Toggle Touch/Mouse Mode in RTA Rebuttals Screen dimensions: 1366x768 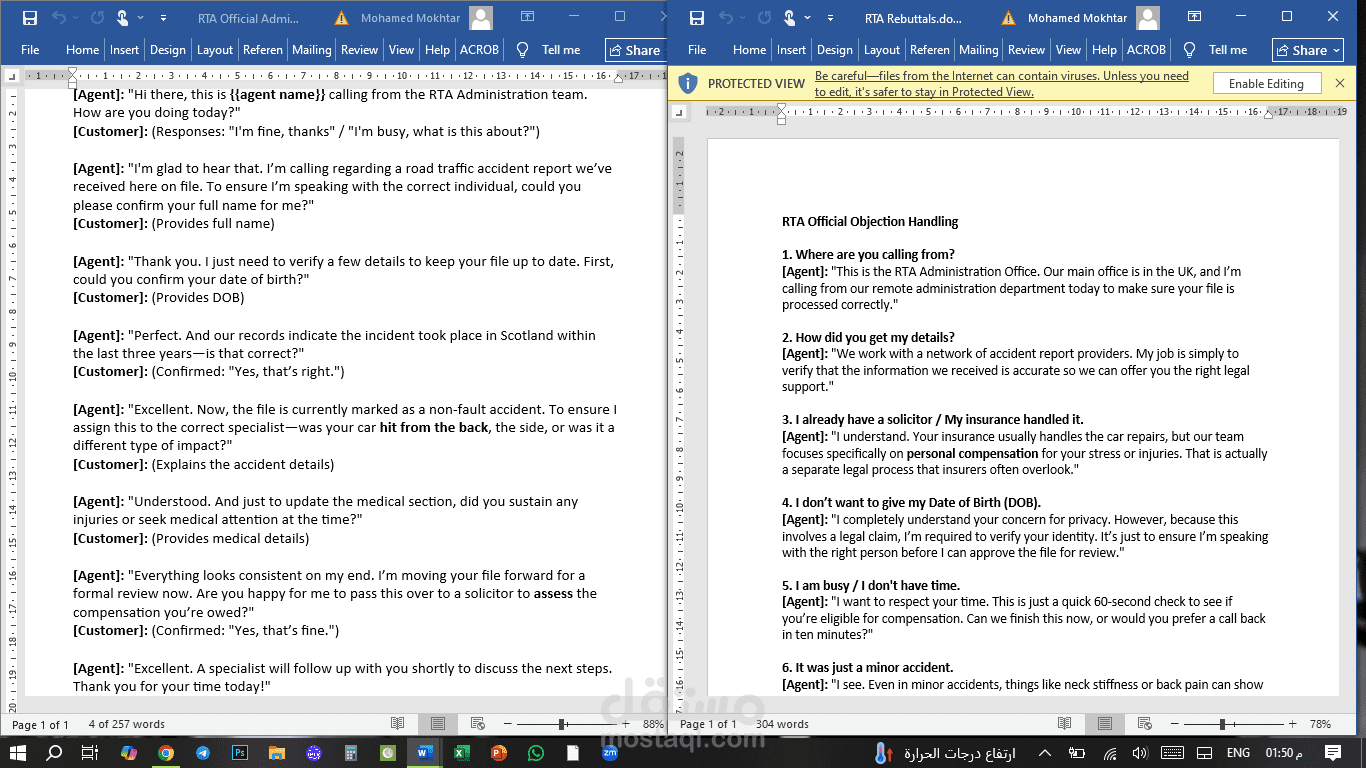click(x=790, y=18)
